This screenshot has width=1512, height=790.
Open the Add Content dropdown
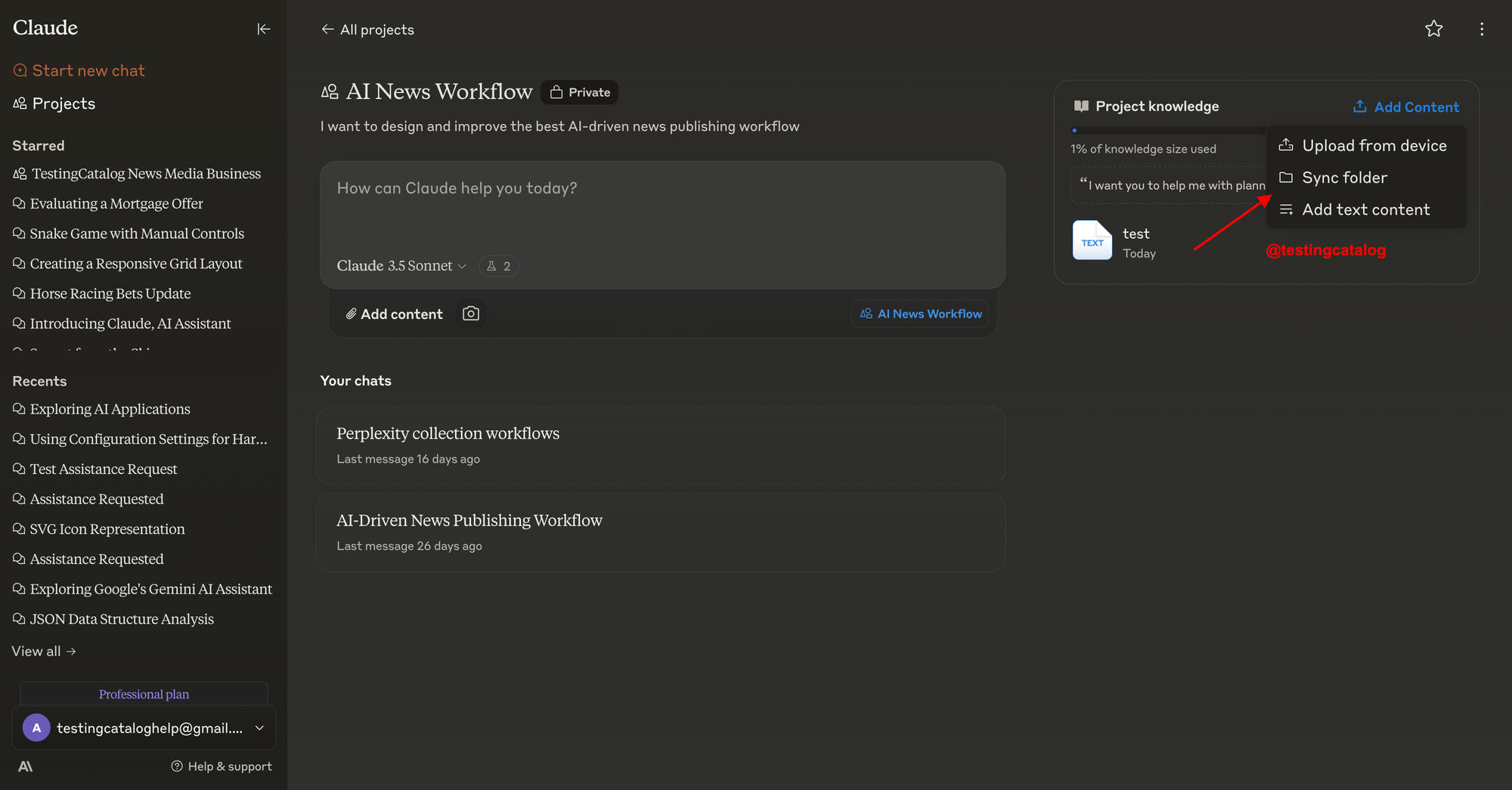pos(1406,107)
